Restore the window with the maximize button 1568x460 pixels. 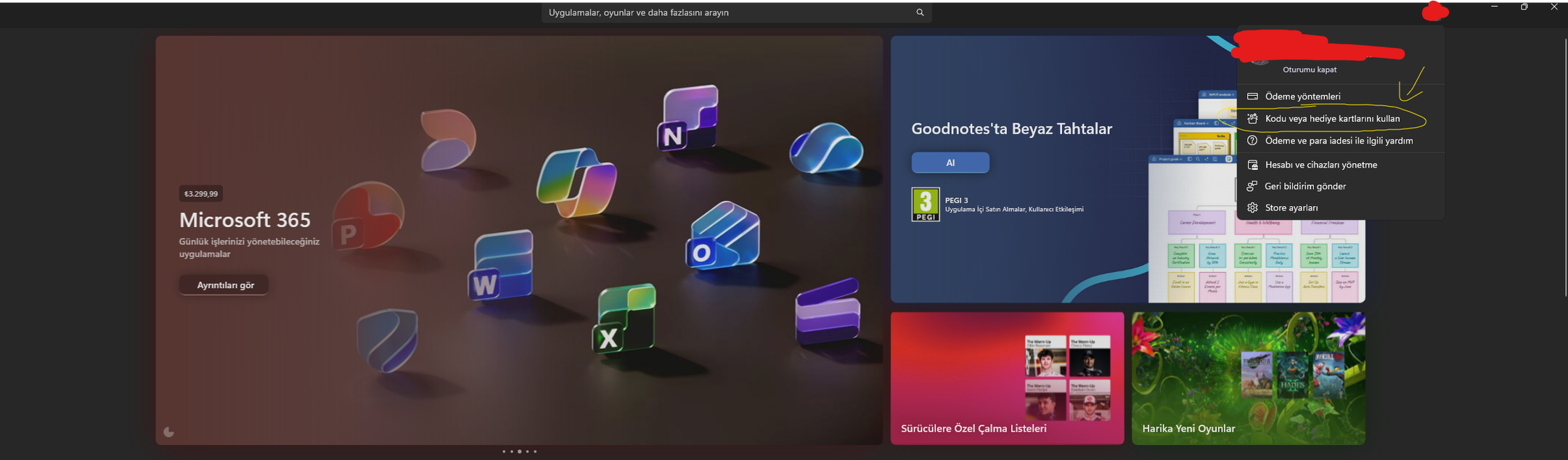pyautogui.click(x=1524, y=7)
